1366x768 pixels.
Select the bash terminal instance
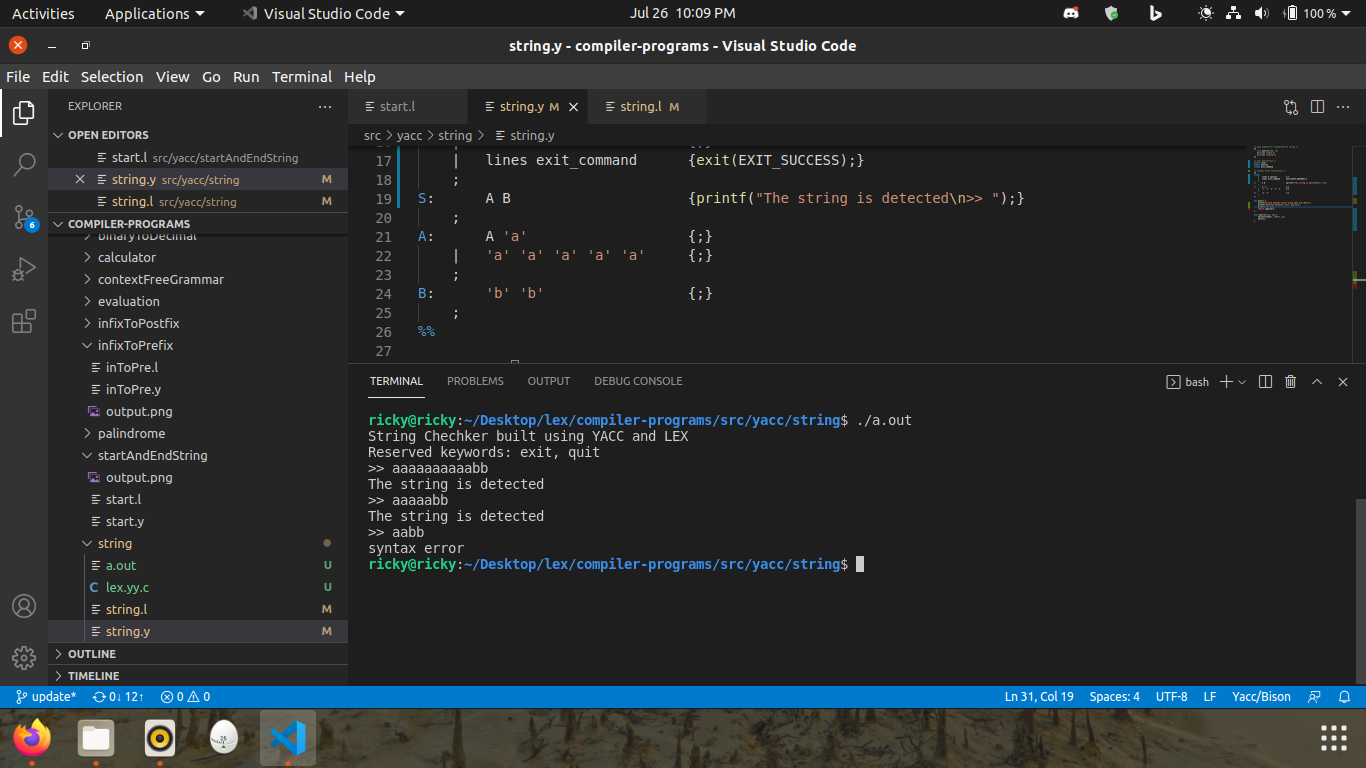1188,382
